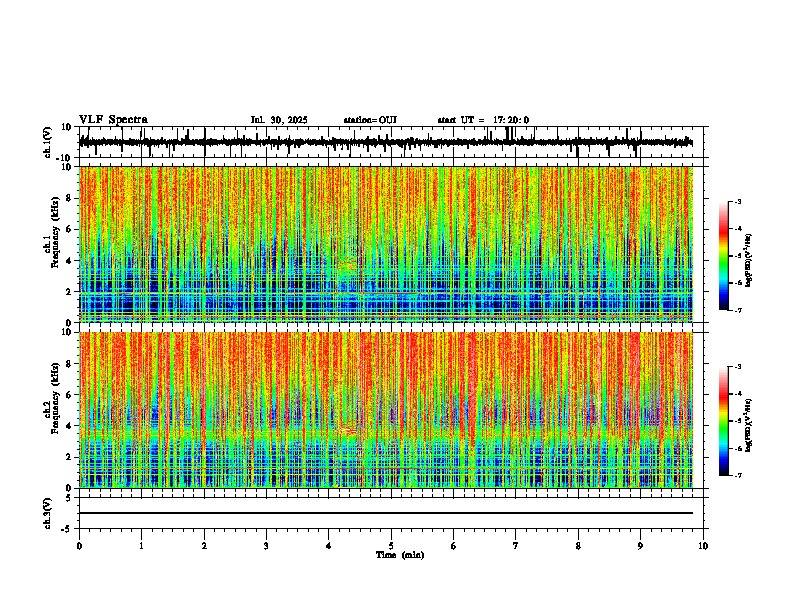Click the ch.1 colorbar log(PSD) label

click(x=749, y=261)
